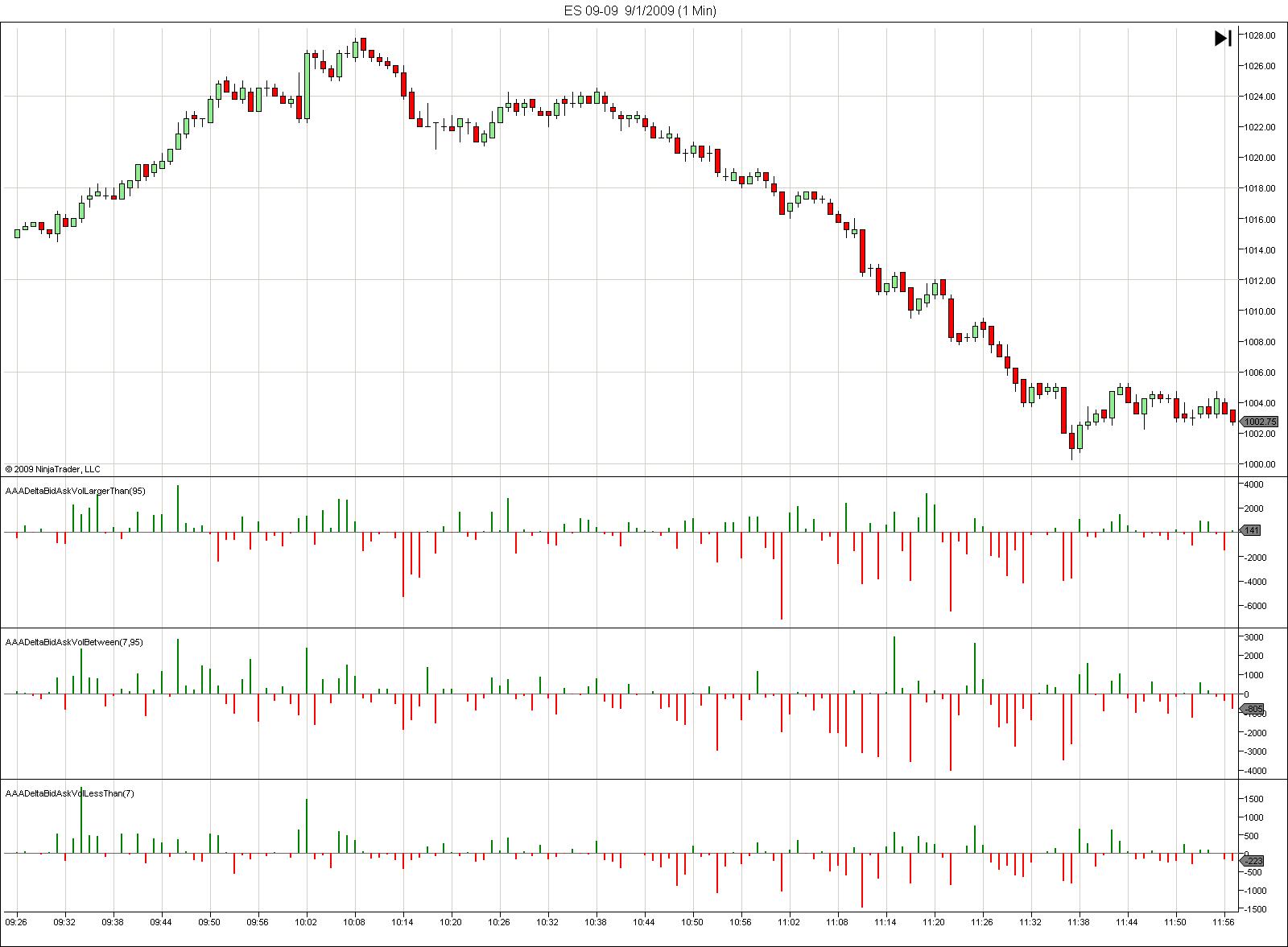Click the 141 indicator value marker
The image size is (1288, 947).
[1252, 530]
